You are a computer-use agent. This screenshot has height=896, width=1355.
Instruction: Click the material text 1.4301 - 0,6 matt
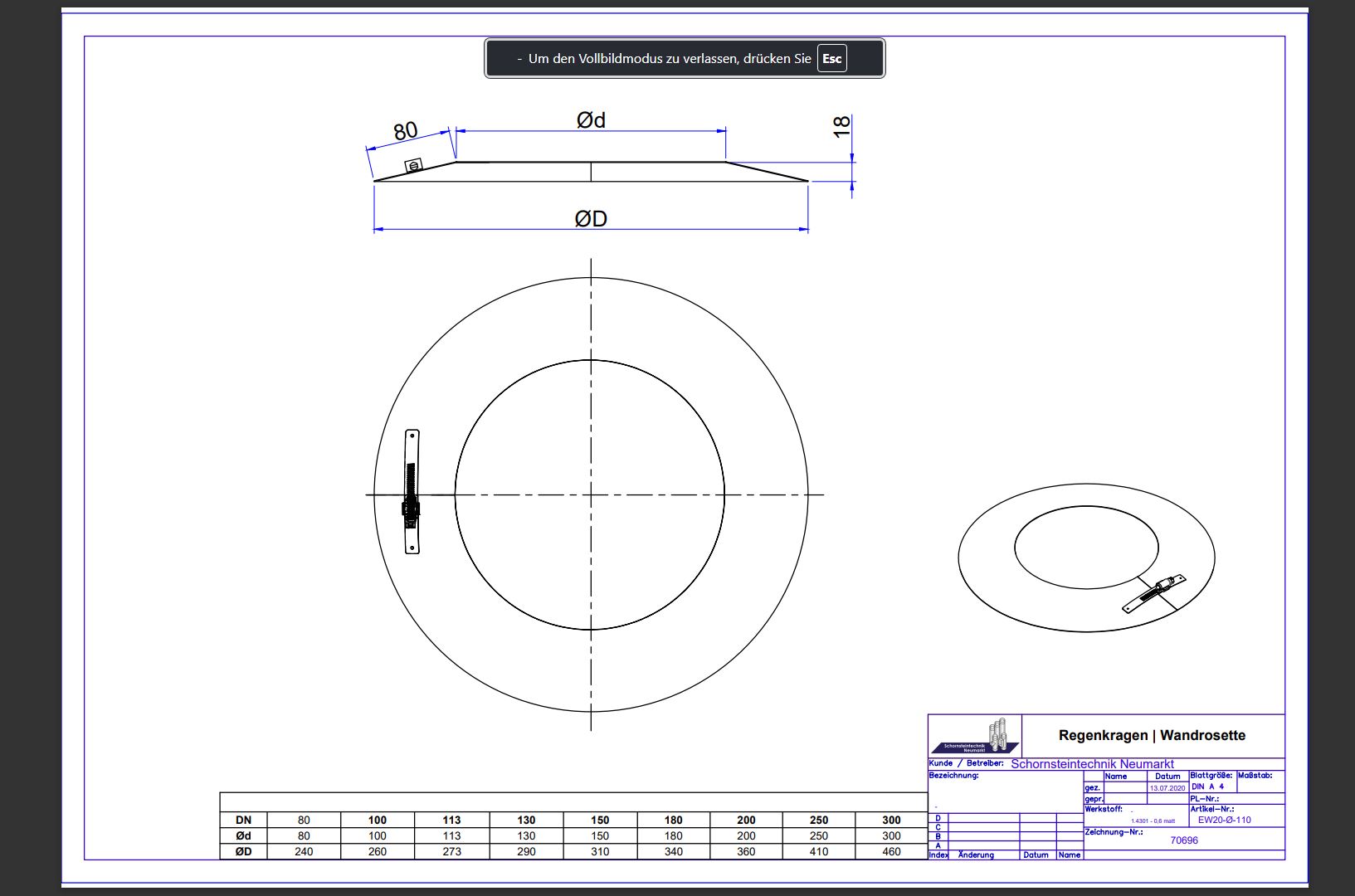1153,821
